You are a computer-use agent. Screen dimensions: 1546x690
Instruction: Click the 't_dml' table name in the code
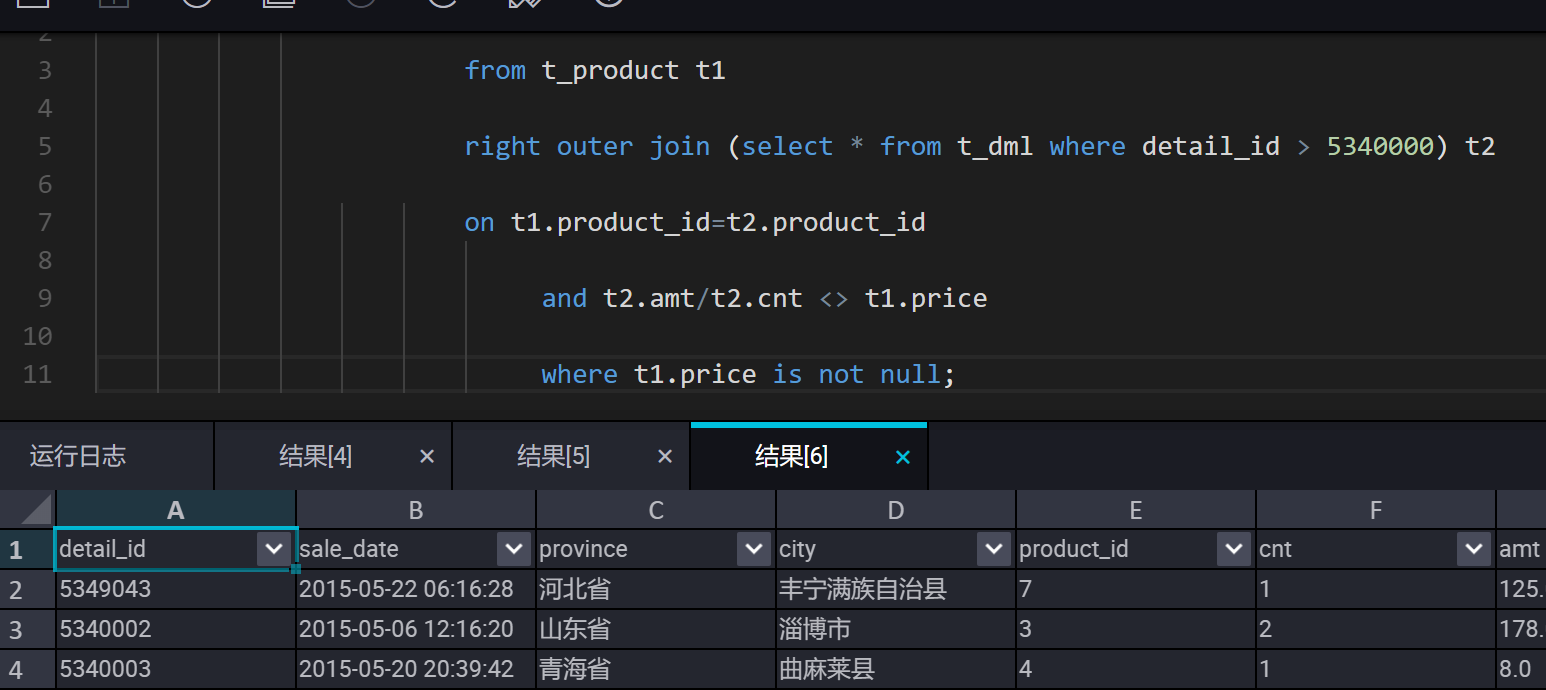click(x=995, y=146)
